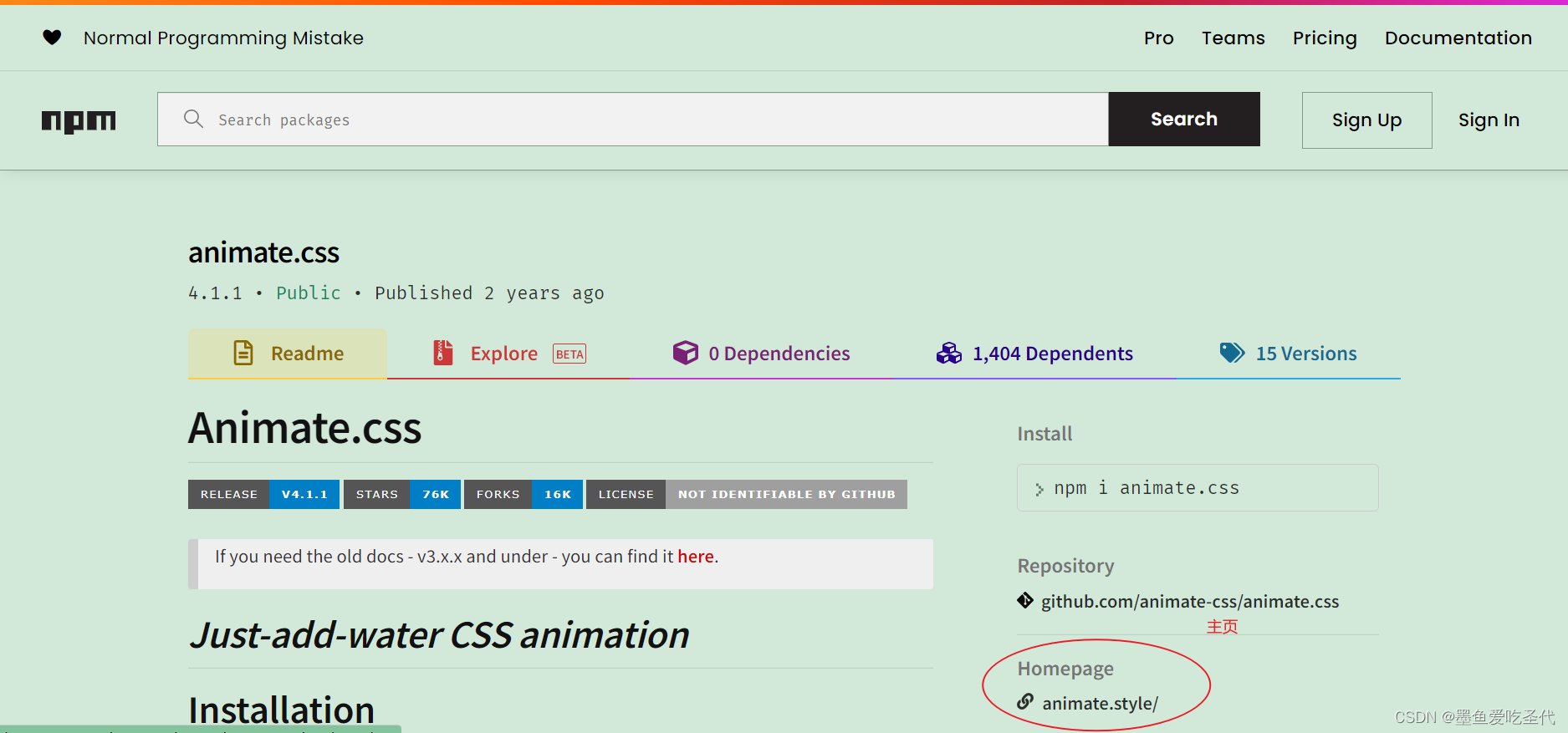Open the 15 Versions tab
Screen dimensions: 1568x733
1288,354
